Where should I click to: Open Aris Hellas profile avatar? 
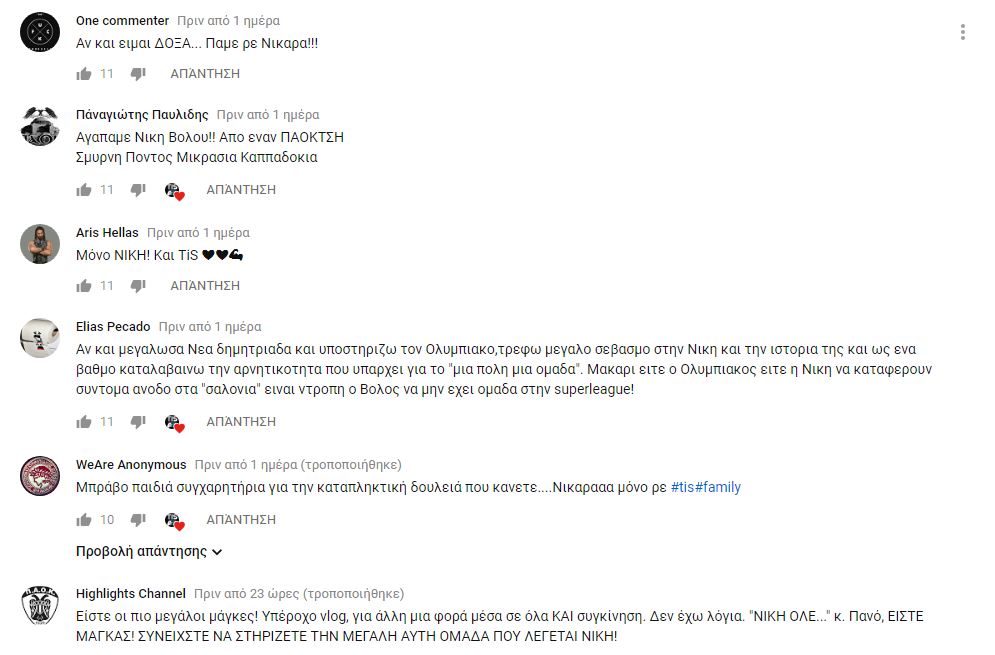(40, 244)
